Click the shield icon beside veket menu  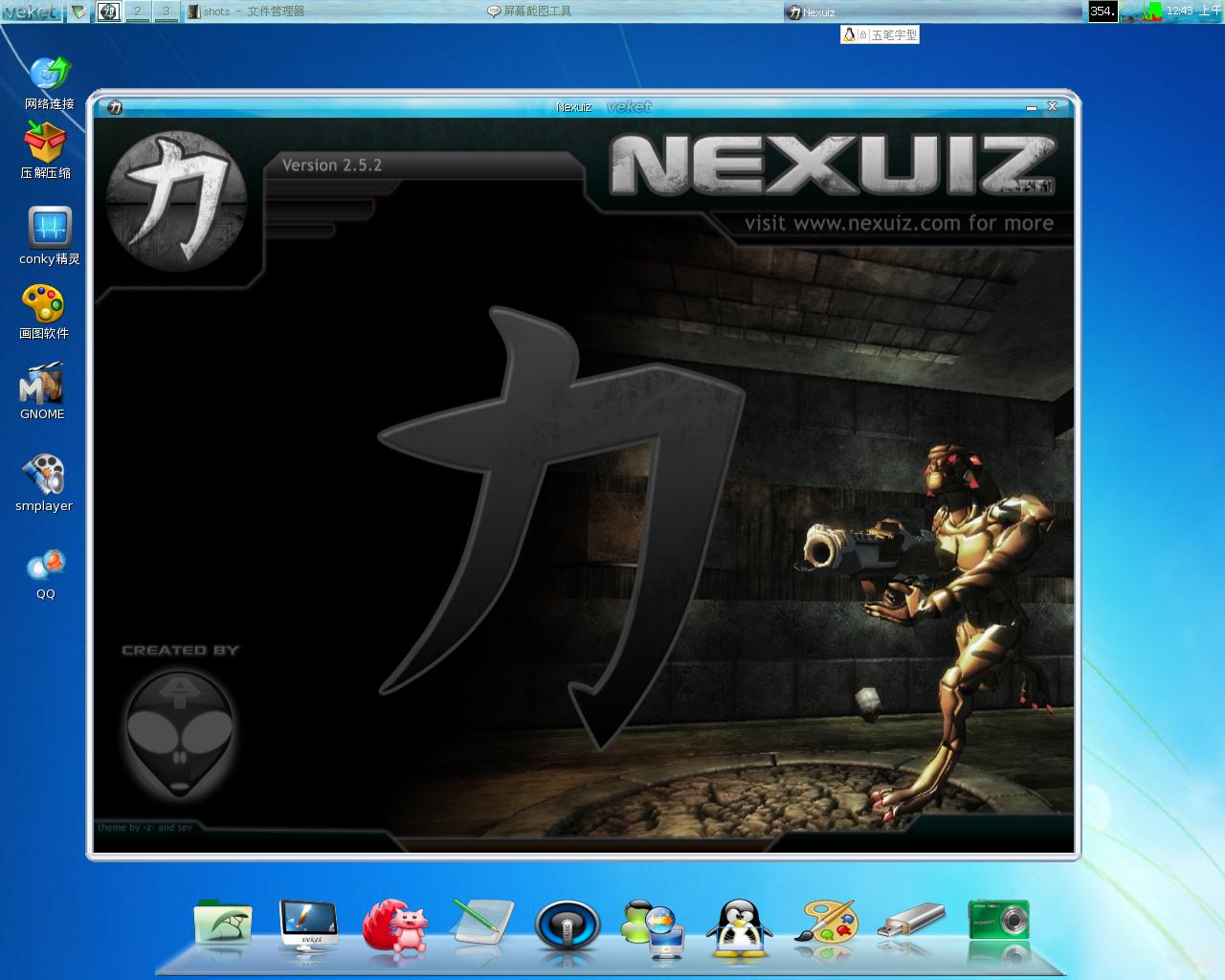[x=78, y=11]
